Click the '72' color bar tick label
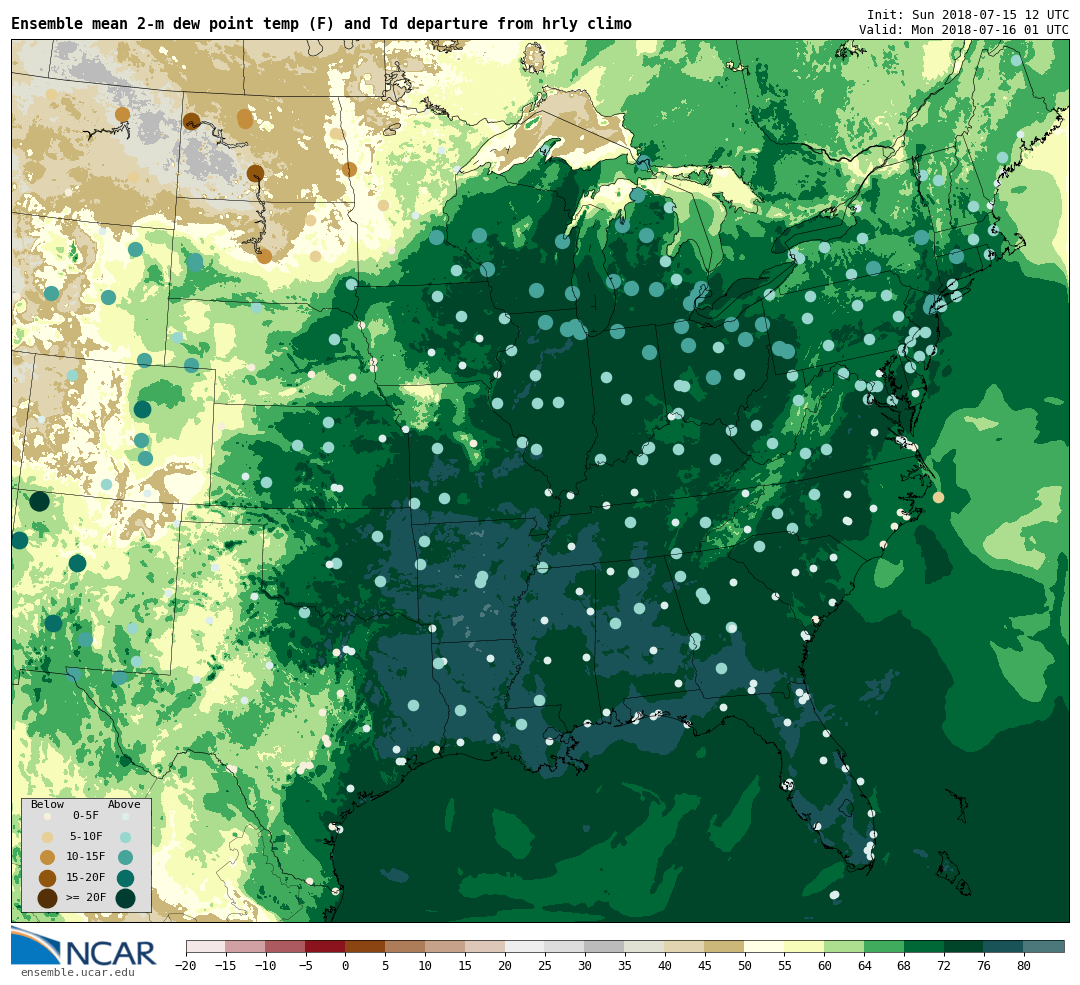 [x=944, y=966]
